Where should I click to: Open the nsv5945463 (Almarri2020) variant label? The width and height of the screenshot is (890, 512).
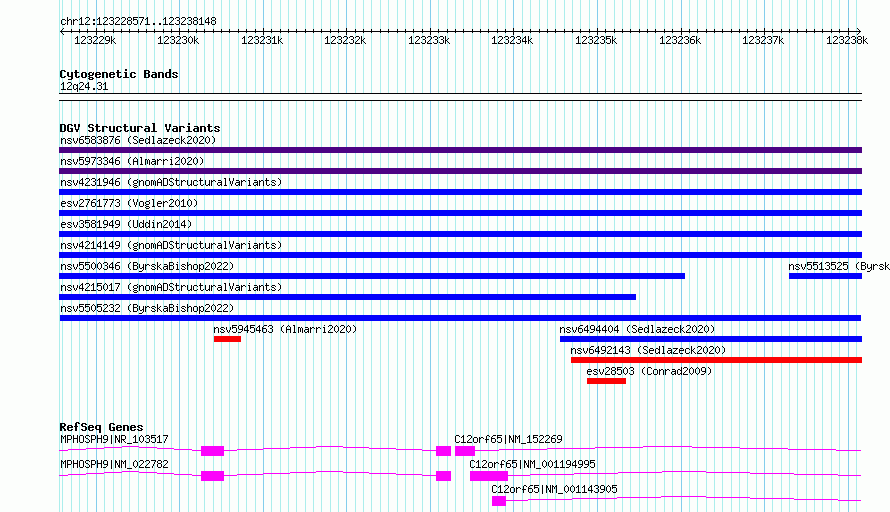(285, 329)
